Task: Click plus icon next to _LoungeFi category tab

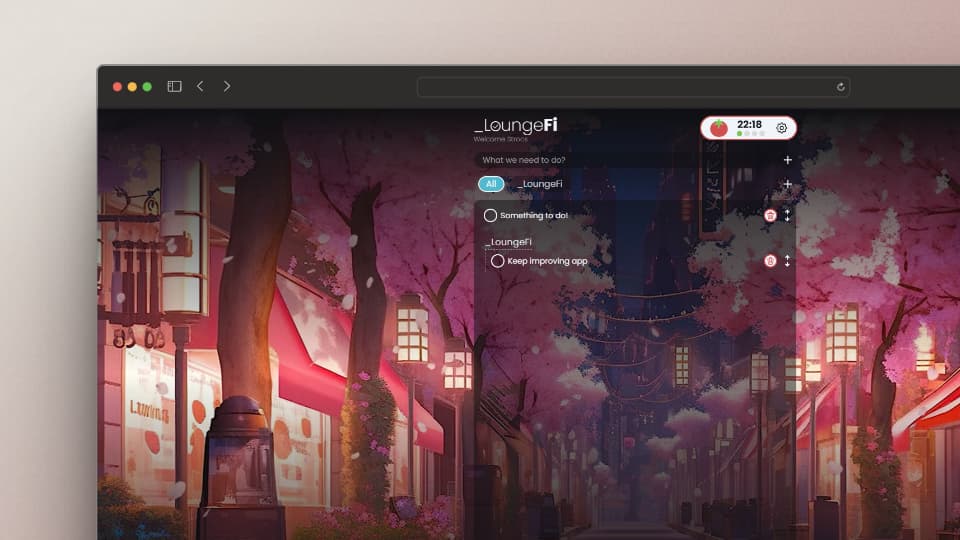Action: [787, 184]
